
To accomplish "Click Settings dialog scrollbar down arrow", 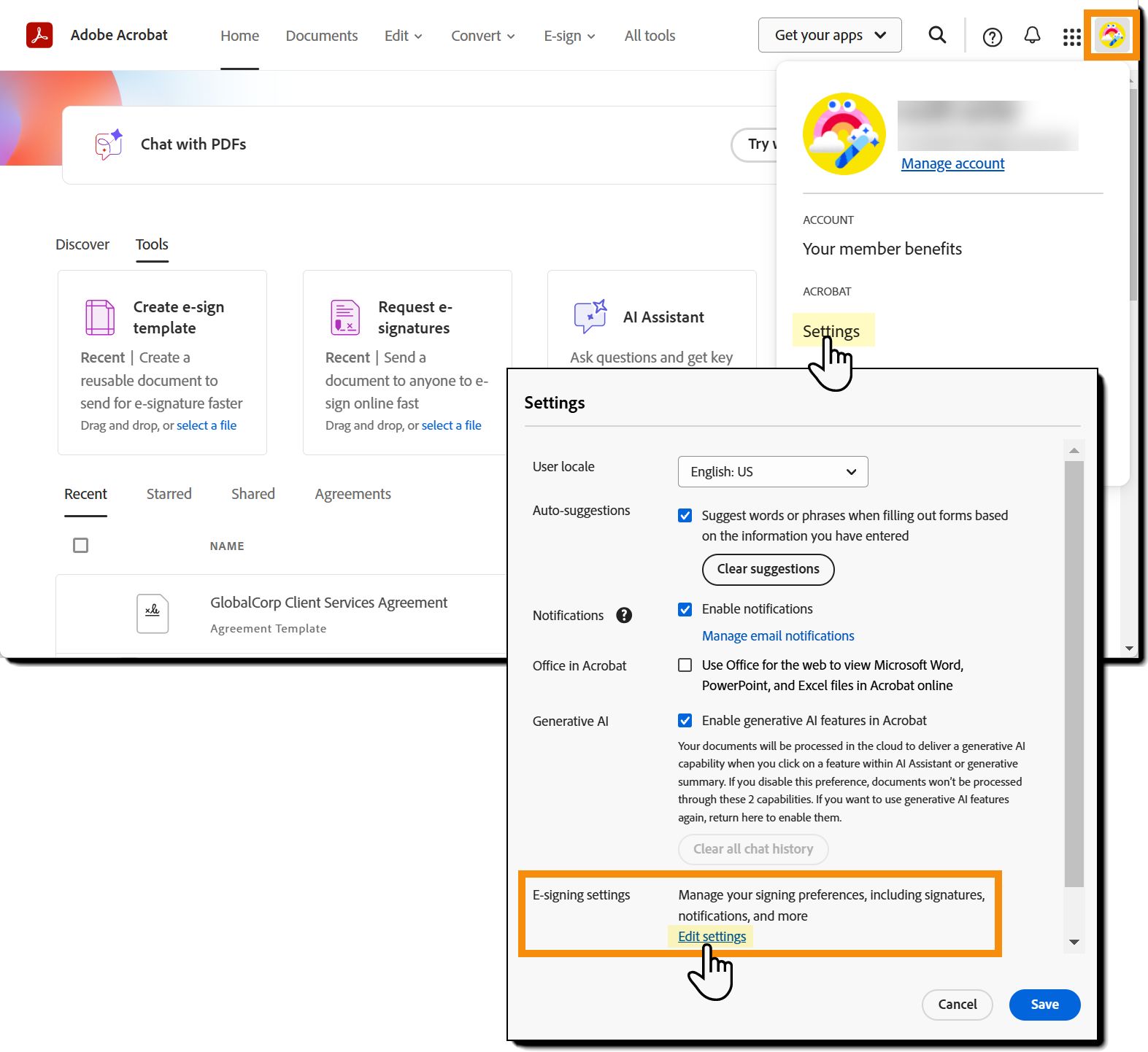I will click(x=1074, y=942).
